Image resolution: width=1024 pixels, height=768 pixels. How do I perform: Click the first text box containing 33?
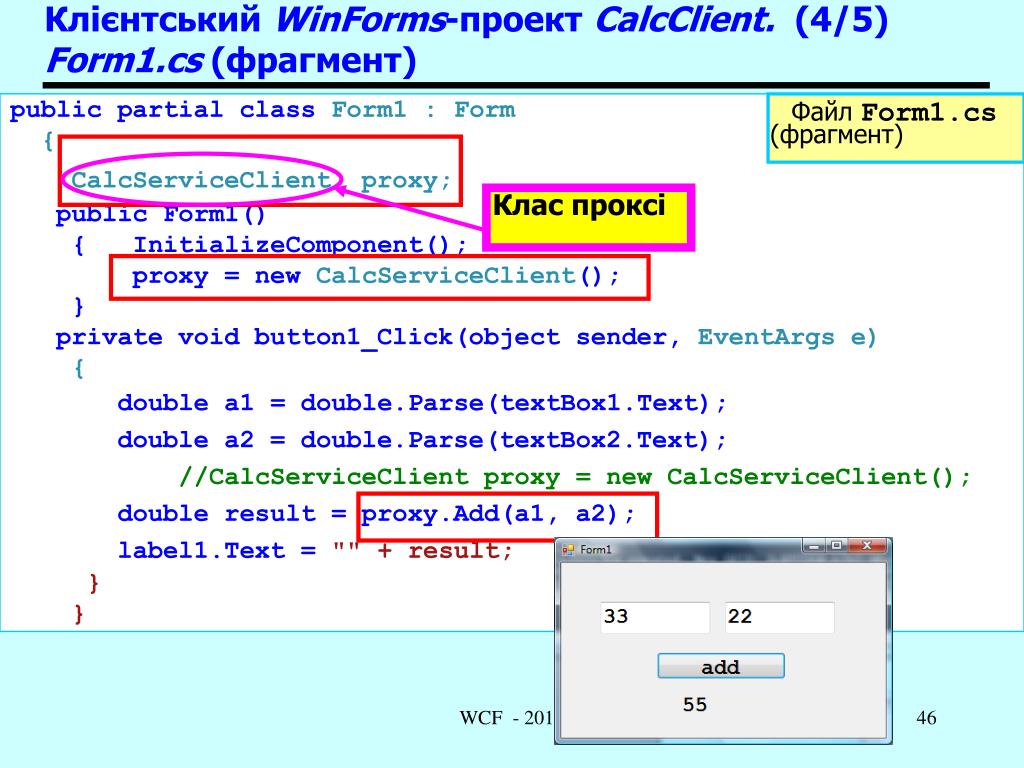click(655, 617)
